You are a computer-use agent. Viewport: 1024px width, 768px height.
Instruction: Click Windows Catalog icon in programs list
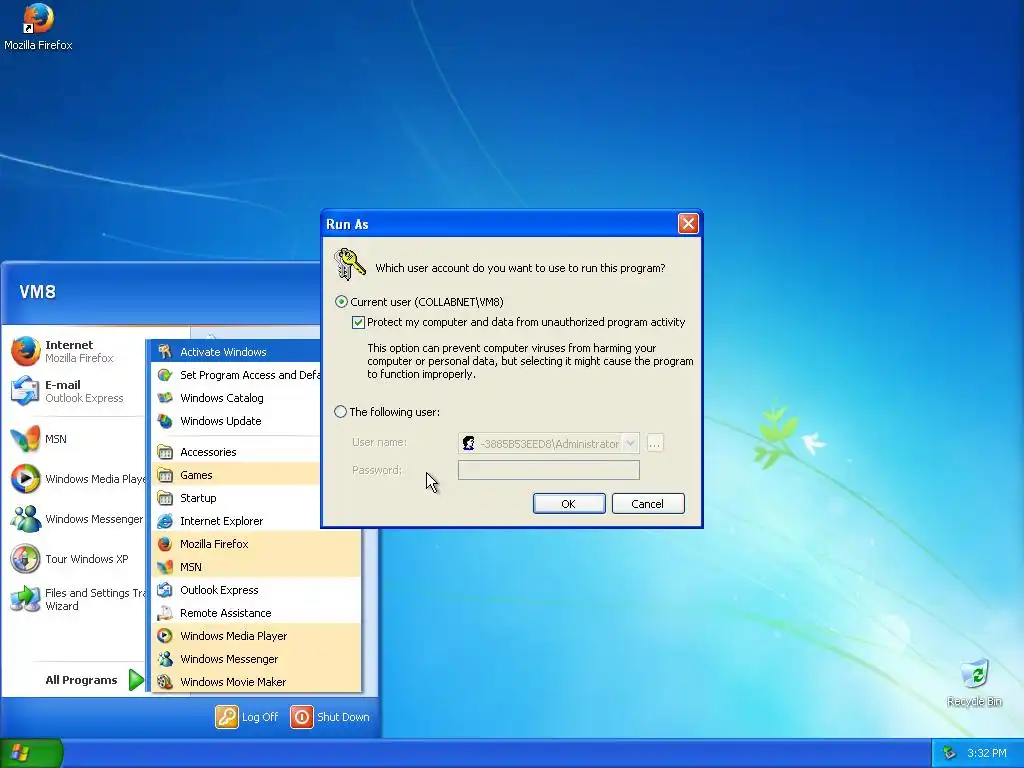(165, 398)
